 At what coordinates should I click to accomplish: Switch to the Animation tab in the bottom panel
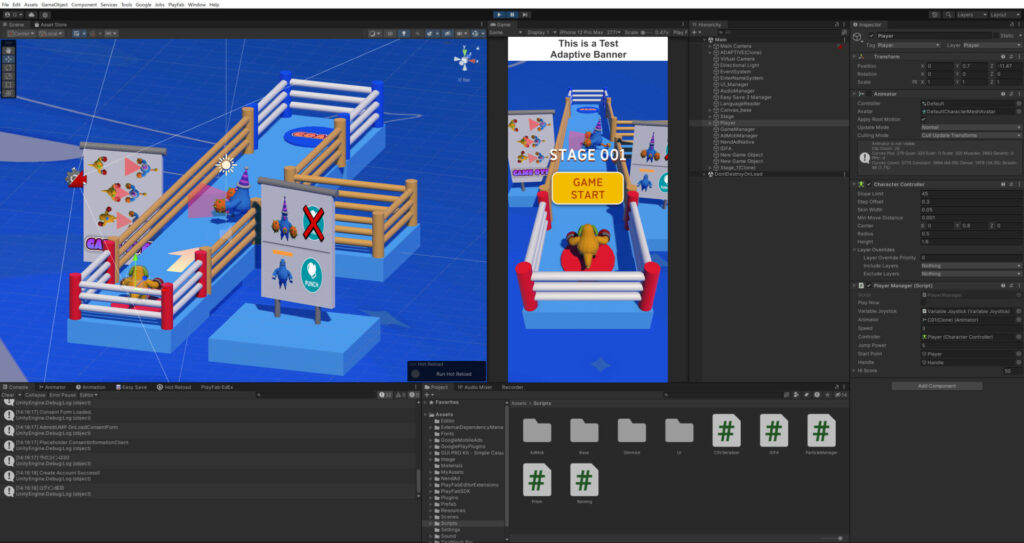pos(91,387)
